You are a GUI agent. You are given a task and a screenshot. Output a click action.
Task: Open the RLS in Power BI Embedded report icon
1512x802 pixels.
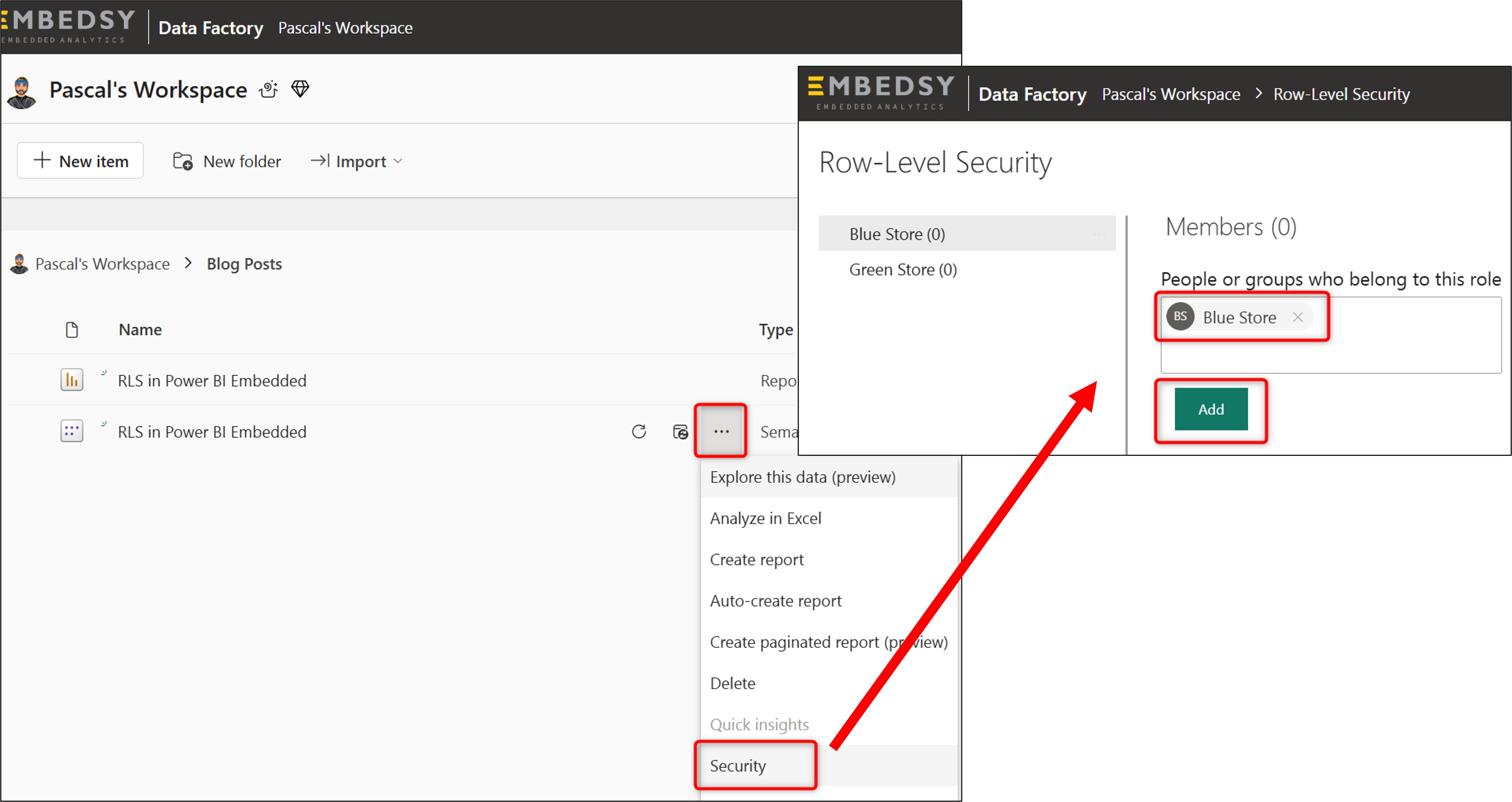click(x=72, y=380)
